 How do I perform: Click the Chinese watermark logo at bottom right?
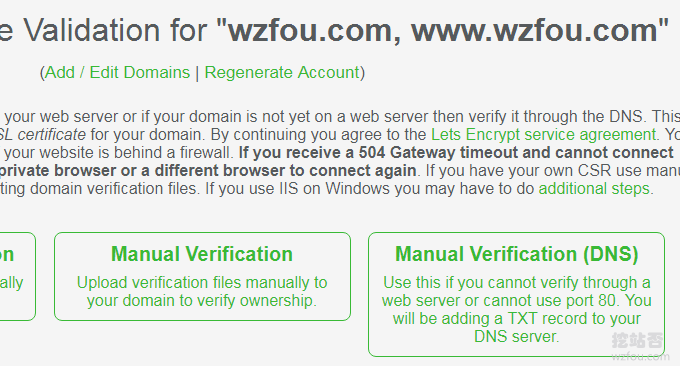tap(638, 341)
